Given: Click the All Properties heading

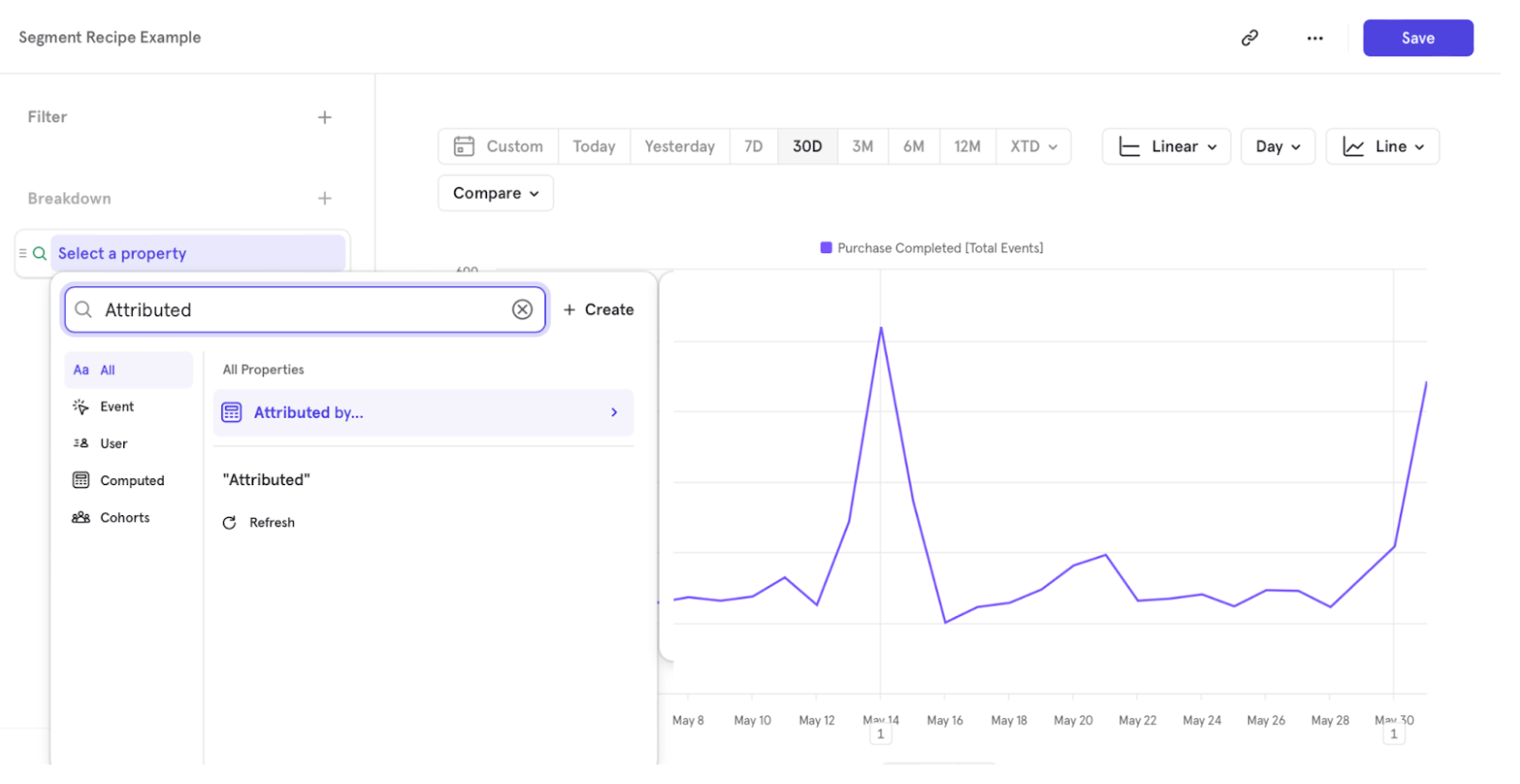Looking at the screenshot, I should (263, 370).
